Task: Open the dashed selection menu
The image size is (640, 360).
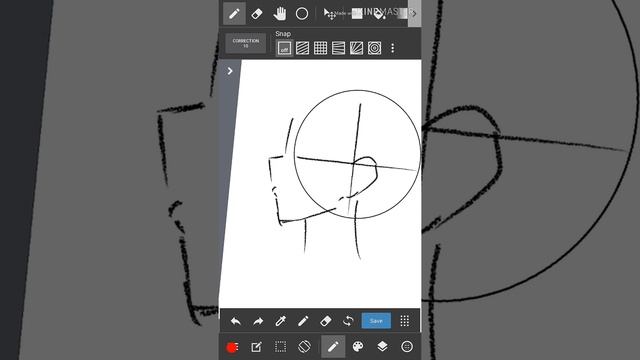Action: click(x=280, y=347)
